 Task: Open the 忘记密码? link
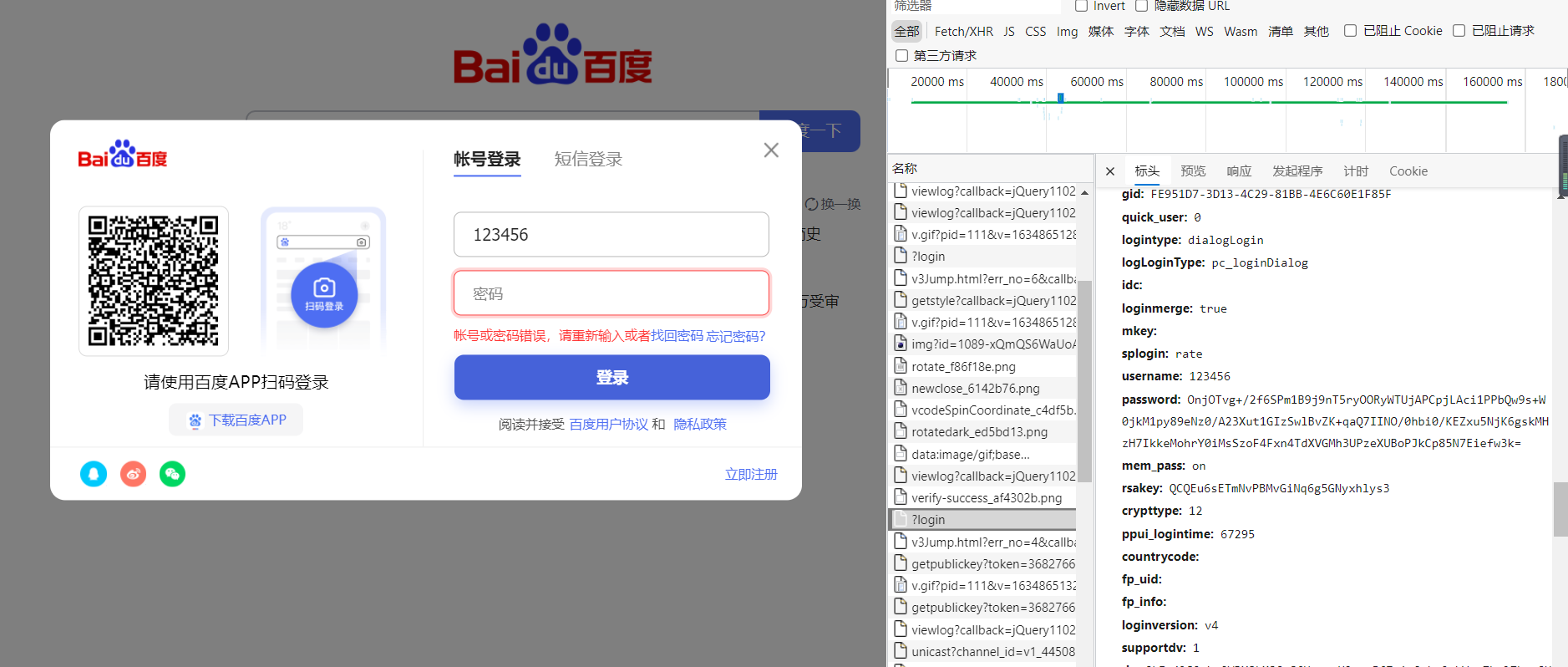(x=736, y=336)
